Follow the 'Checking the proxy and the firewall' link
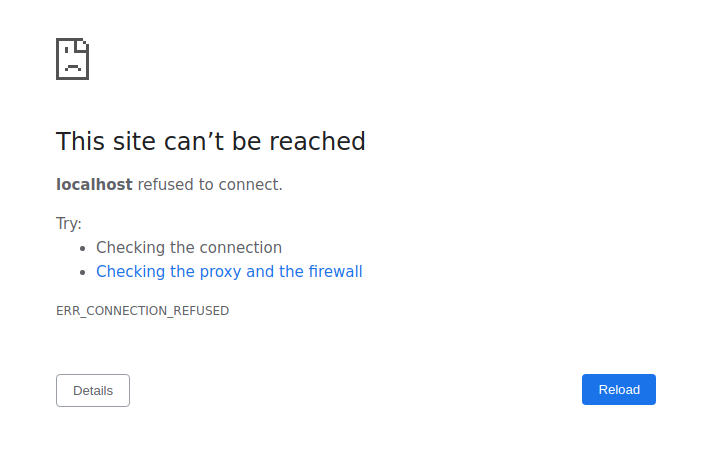711x458 pixels. click(x=229, y=271)
